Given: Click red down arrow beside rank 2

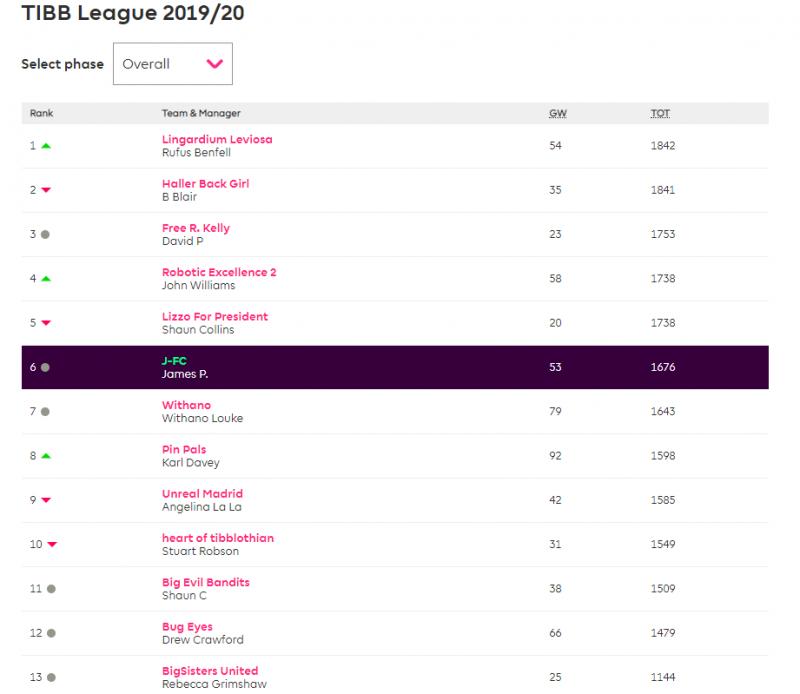Looking at the screenshot, I should [46, 190].
